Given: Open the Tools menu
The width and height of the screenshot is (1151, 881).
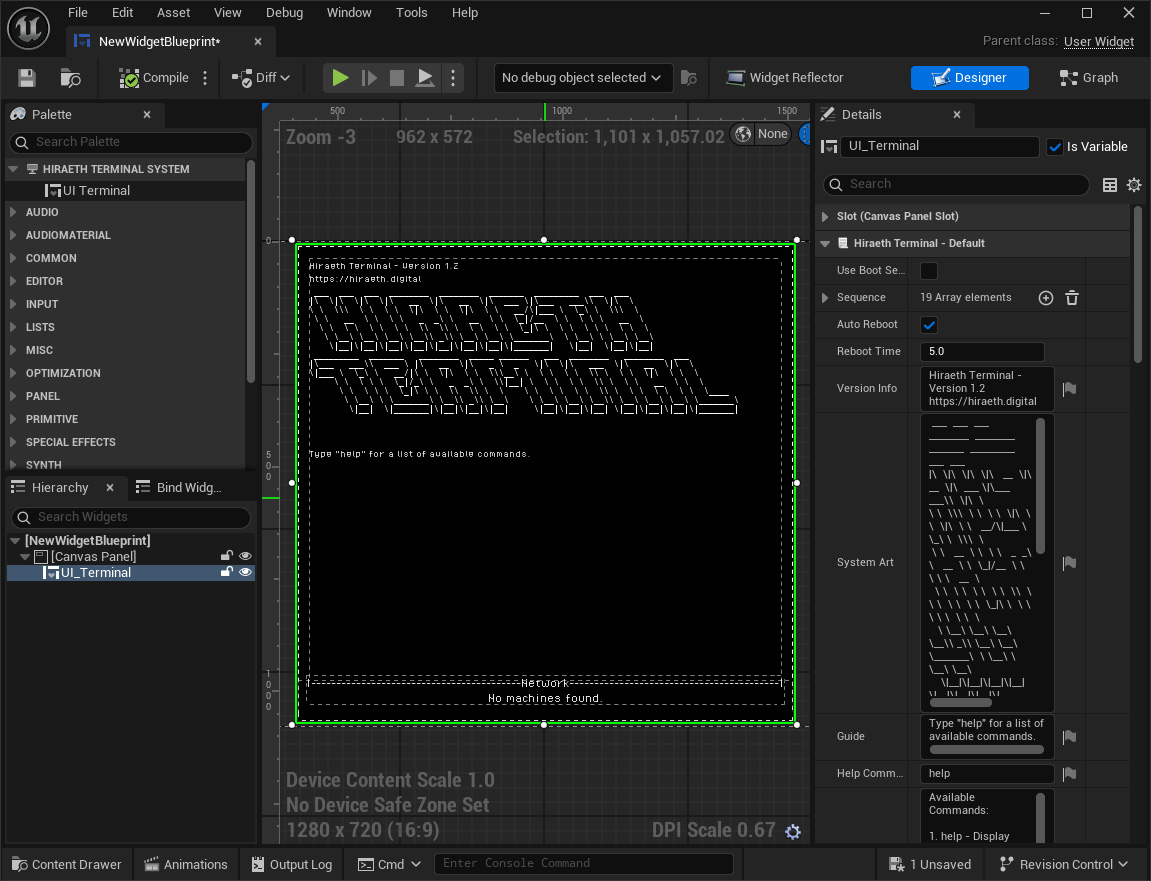Looking at the screenshot, I should click(411, 12).
